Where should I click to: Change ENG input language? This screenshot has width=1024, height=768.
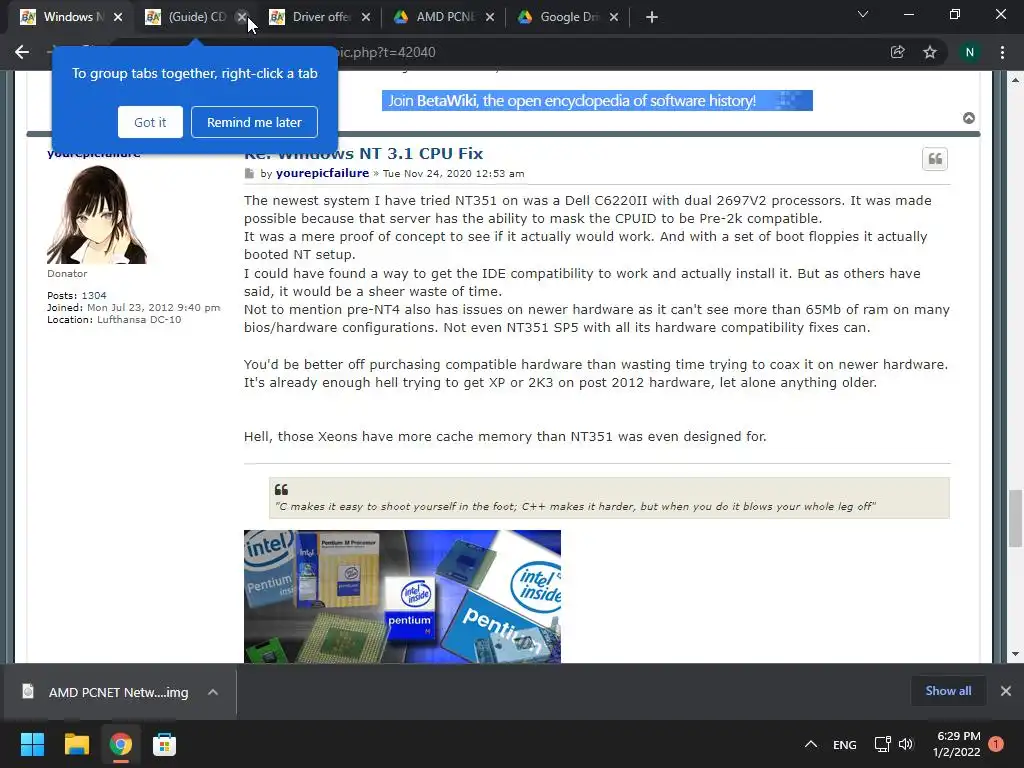tap(844, 744)
